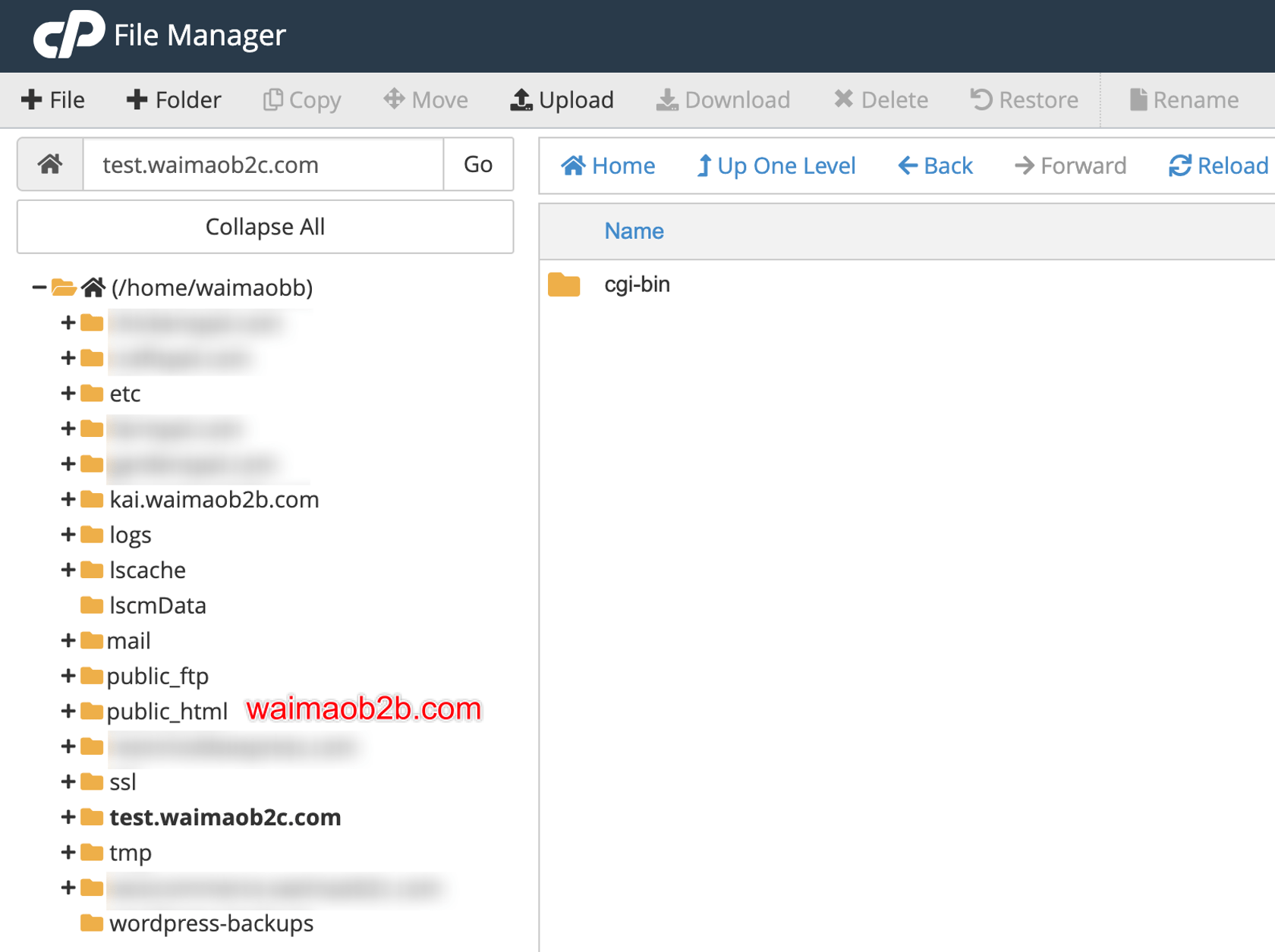The width and height of the screenshot is (1275, 952).
Task: Sort by the Name column header
Action: click(x=634, y=231)
